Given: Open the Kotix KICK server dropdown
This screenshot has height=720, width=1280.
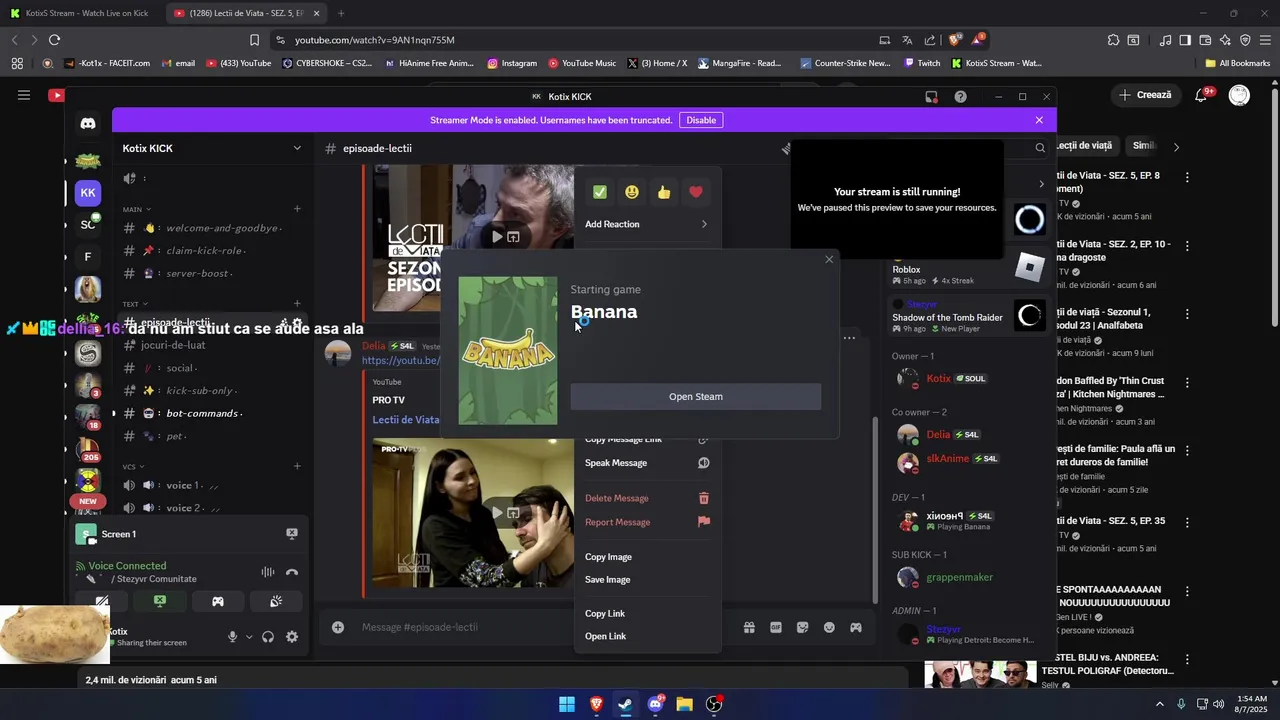Looking at the screenshot, I should pyautogui.click(x=212, y=148).
